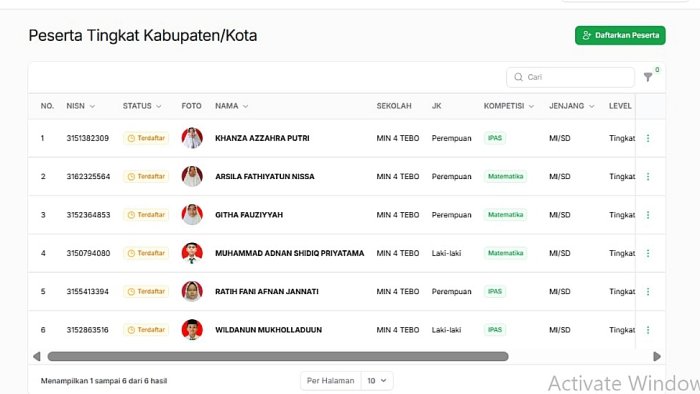The width and height of the screenshot is (700, 394).
Task: Click Laki-laki in Wildanun's row
Action: point(446,330)
